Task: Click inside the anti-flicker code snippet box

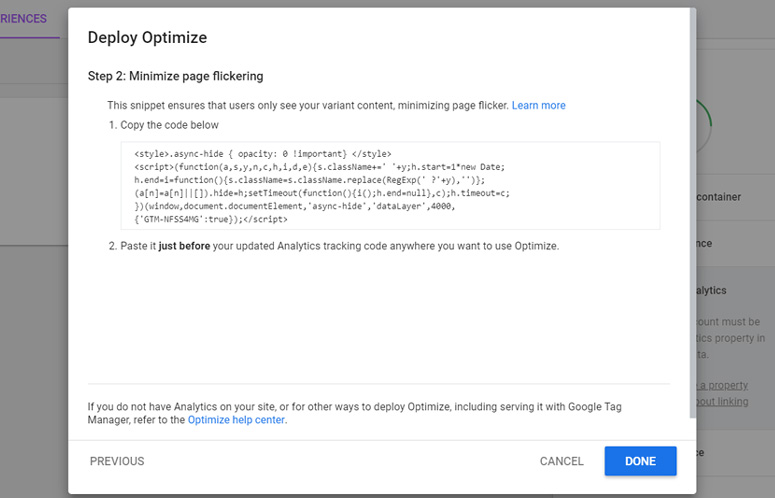Action: click(390, 186)
